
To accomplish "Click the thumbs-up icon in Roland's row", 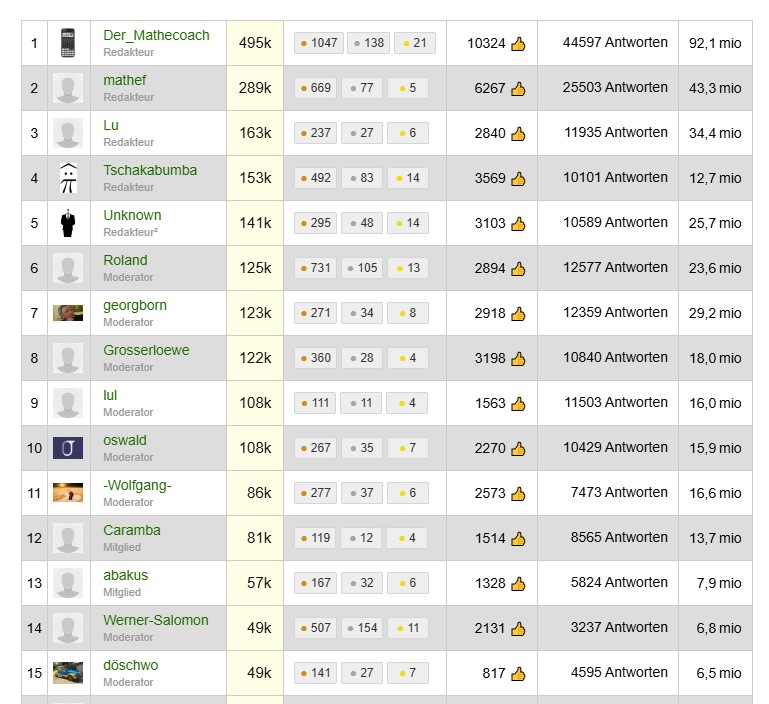I will tap(518, 269).
